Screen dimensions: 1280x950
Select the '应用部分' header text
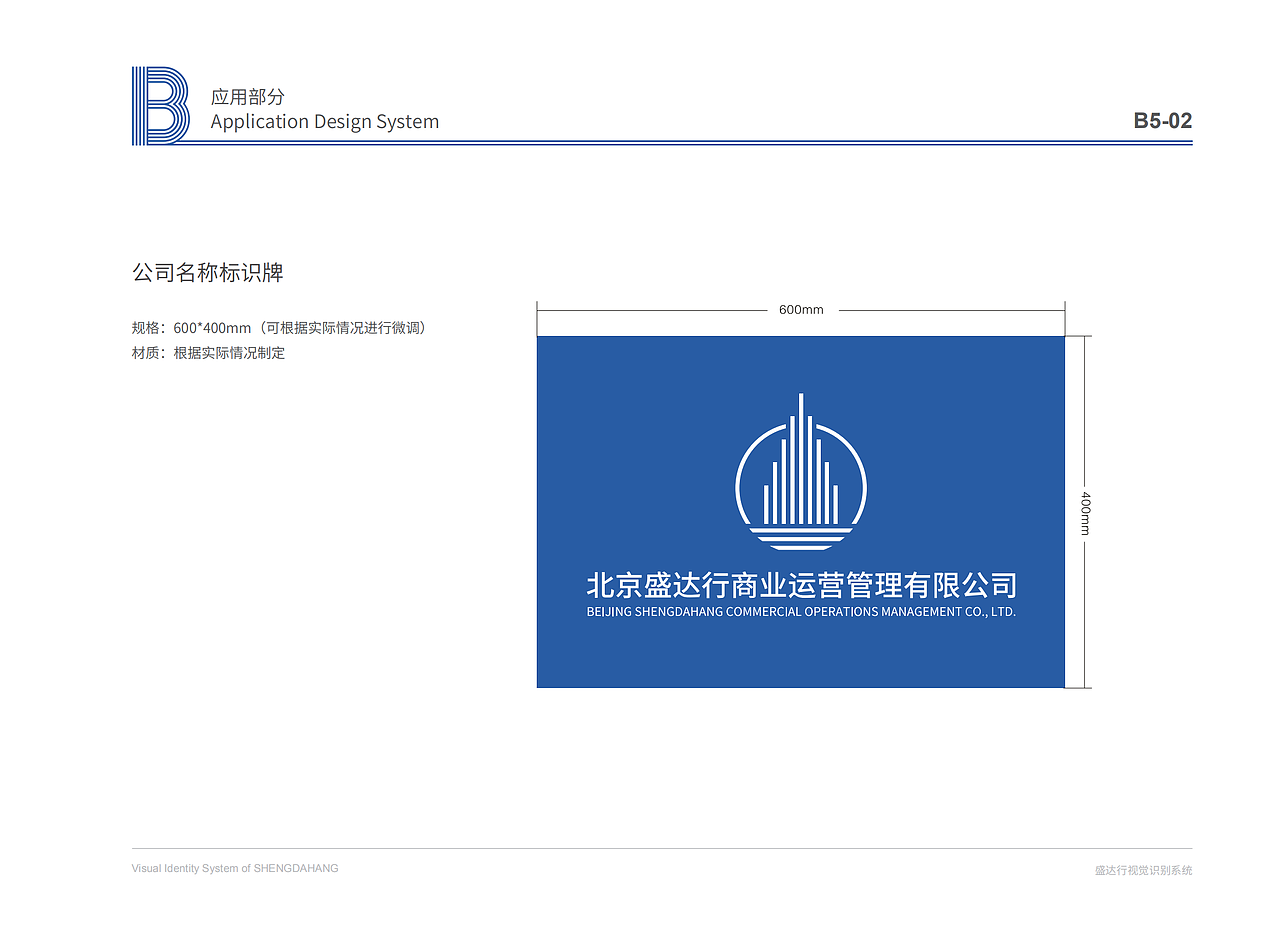click(x=248, y=97)
